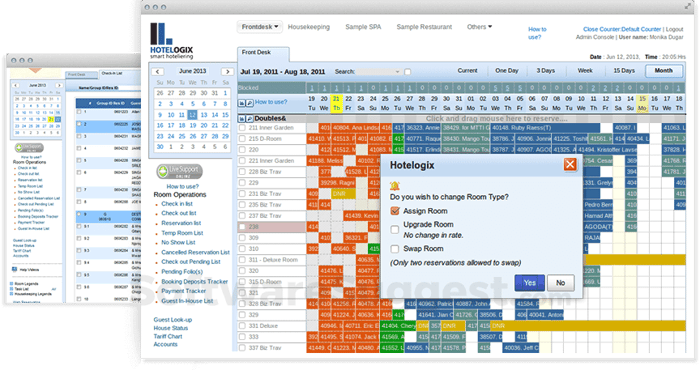
Task: Open the Reservation list link
Action: pos(181,223)
